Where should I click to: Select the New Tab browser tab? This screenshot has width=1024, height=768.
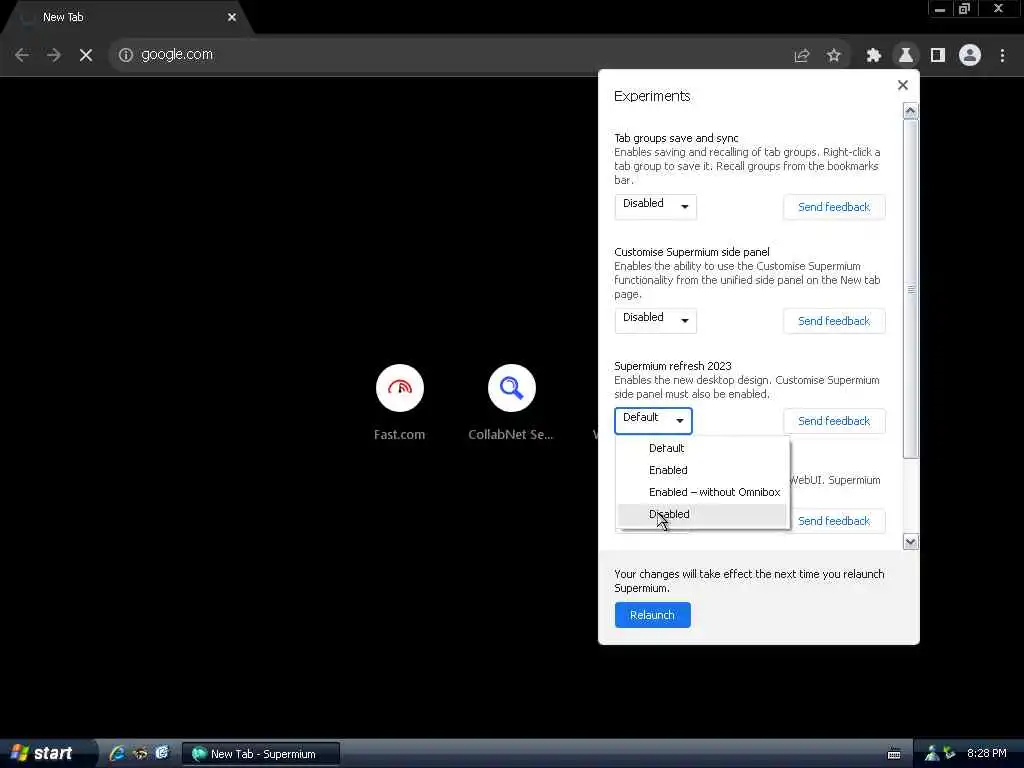(x=124, y=17)
